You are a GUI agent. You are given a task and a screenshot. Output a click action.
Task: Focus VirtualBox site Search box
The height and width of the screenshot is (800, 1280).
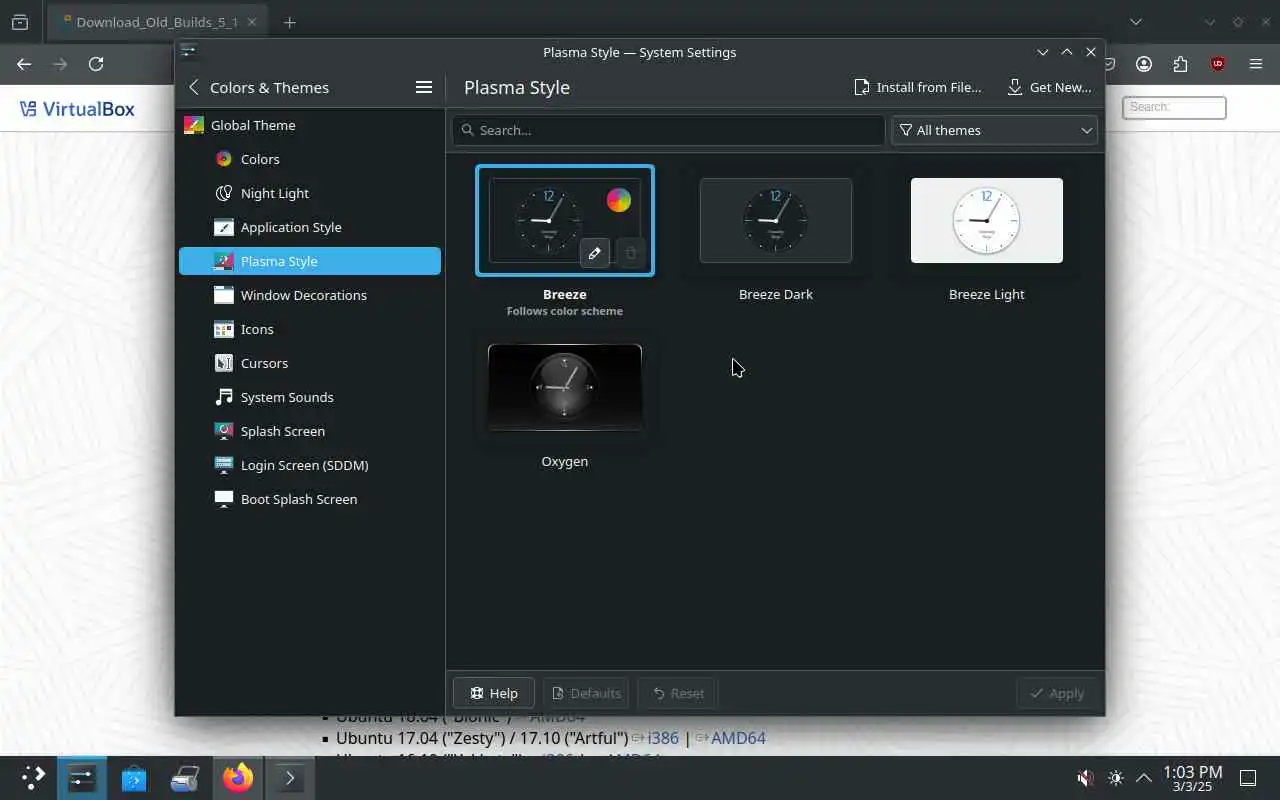point(1174,107)
